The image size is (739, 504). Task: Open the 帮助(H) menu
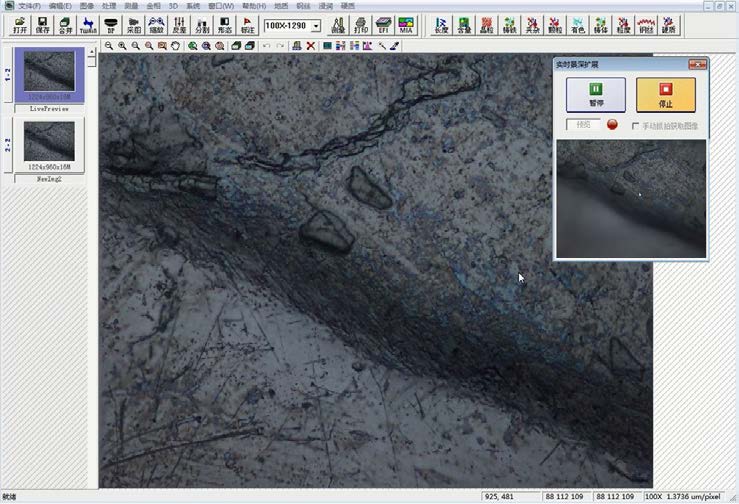point(255,6)
